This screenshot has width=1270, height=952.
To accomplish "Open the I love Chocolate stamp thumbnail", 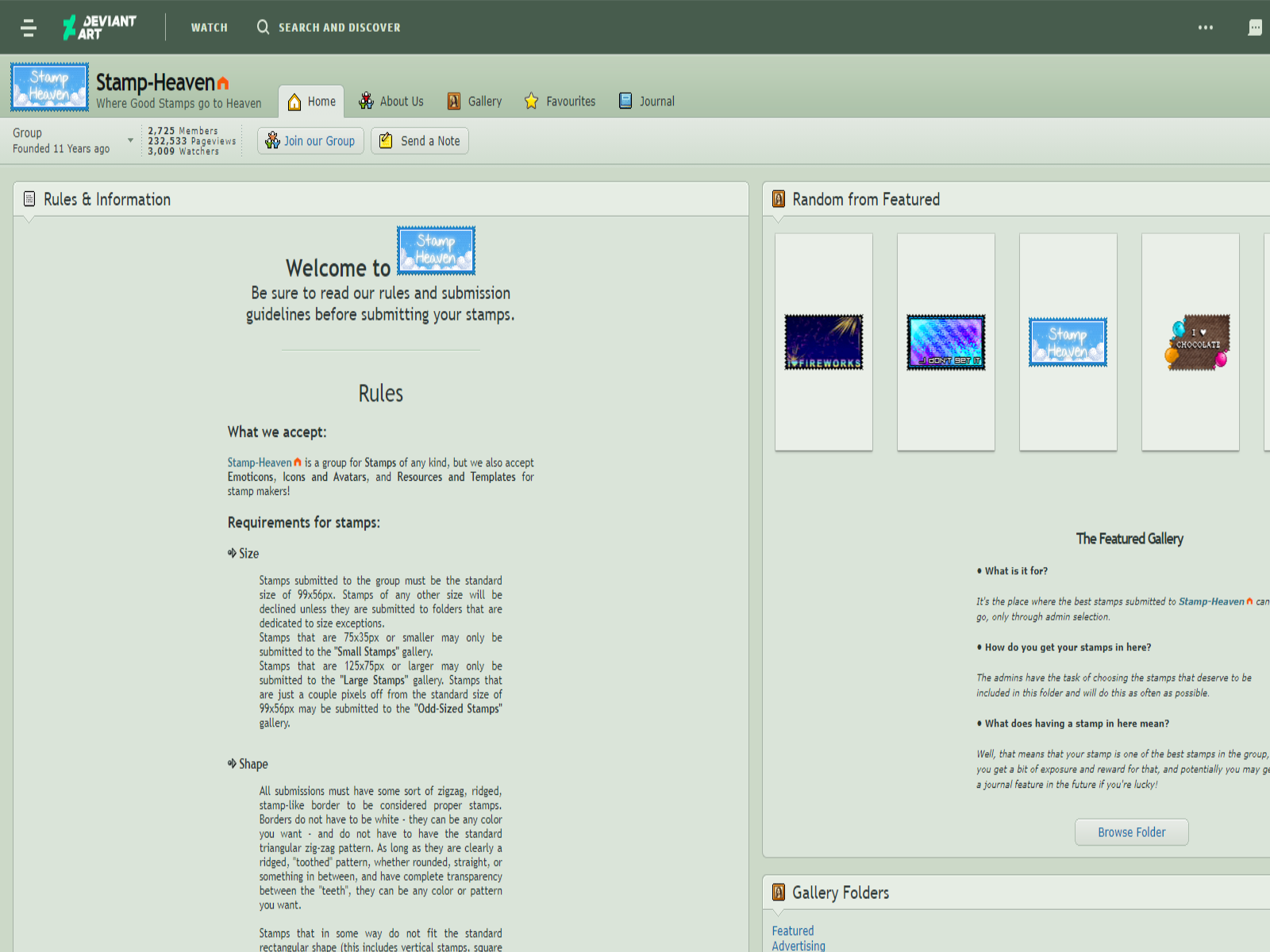I will coord(1197,342).
